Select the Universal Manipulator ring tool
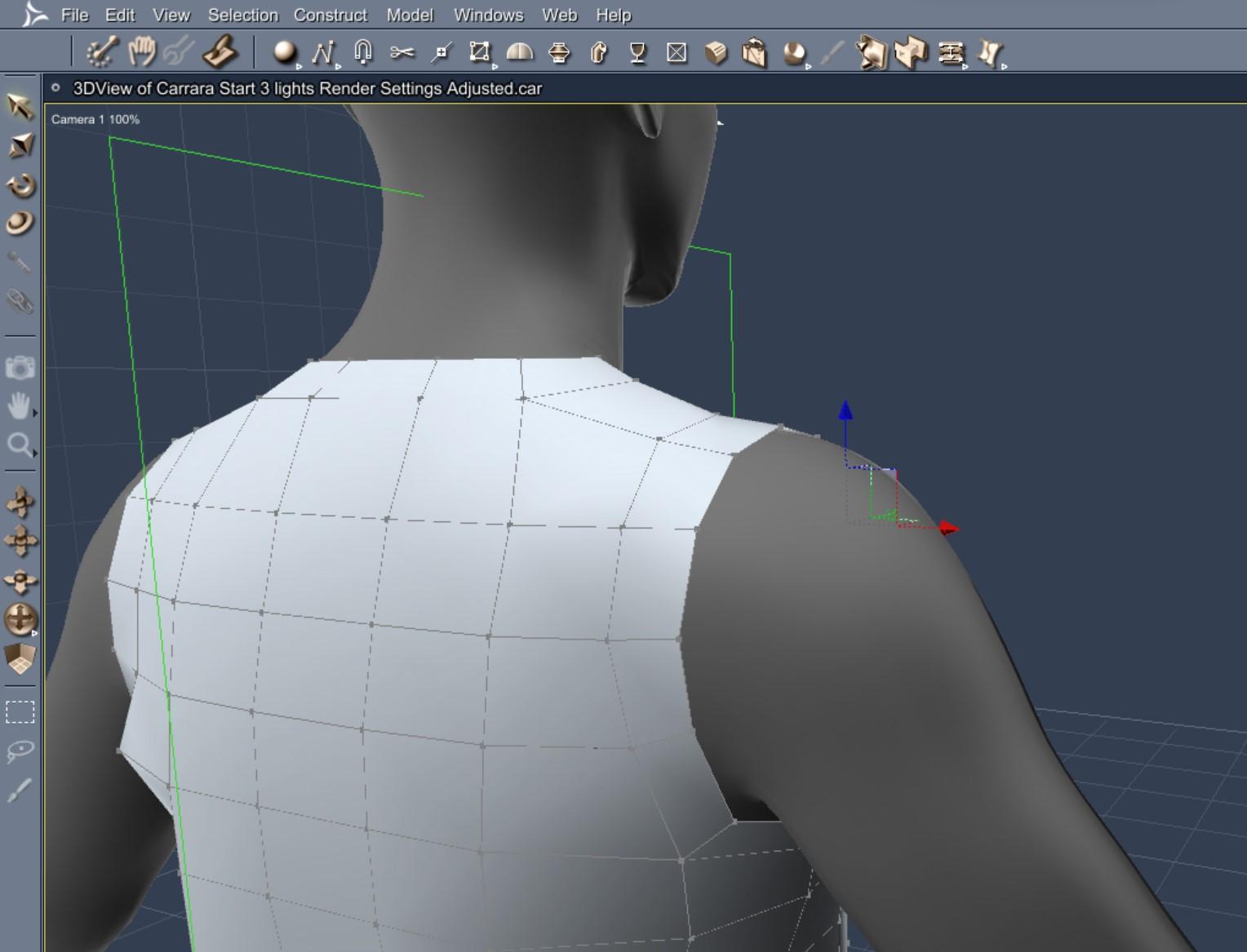Image resolution: width=1247 pixels, height=952 pixels. (x=20, y=223)
